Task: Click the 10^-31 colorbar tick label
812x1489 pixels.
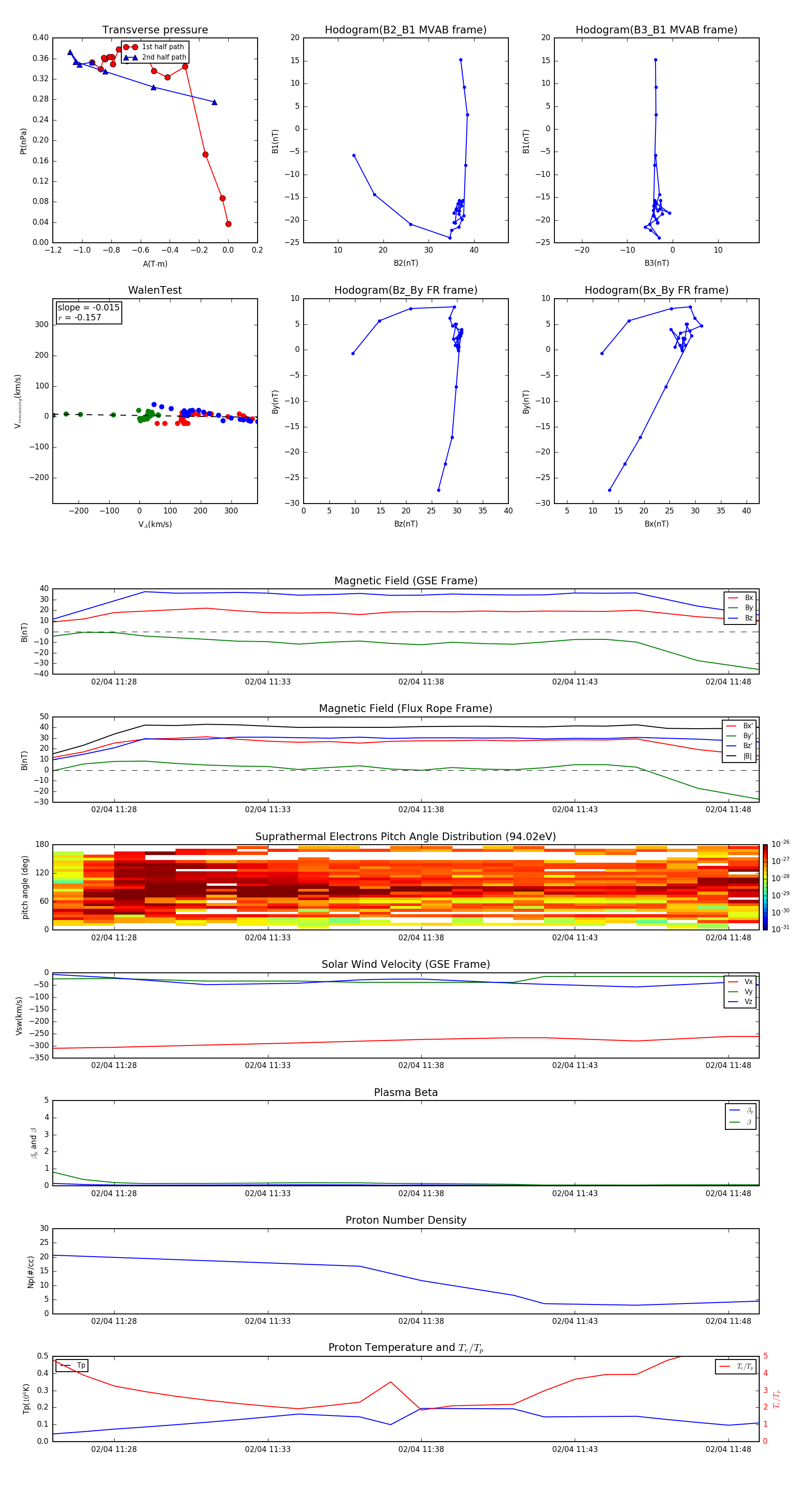Action: coord(780,929)
